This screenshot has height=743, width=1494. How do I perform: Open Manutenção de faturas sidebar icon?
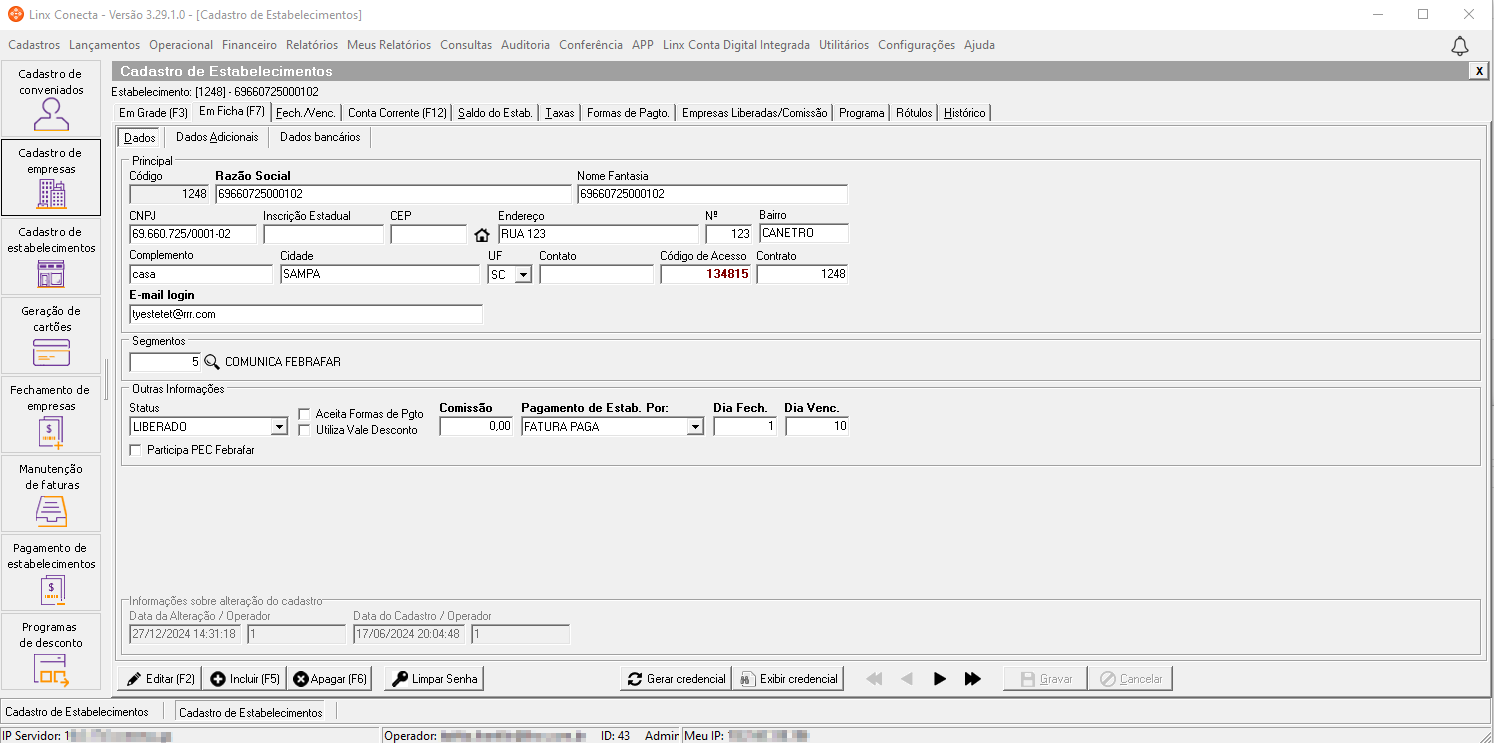point(51,493)
